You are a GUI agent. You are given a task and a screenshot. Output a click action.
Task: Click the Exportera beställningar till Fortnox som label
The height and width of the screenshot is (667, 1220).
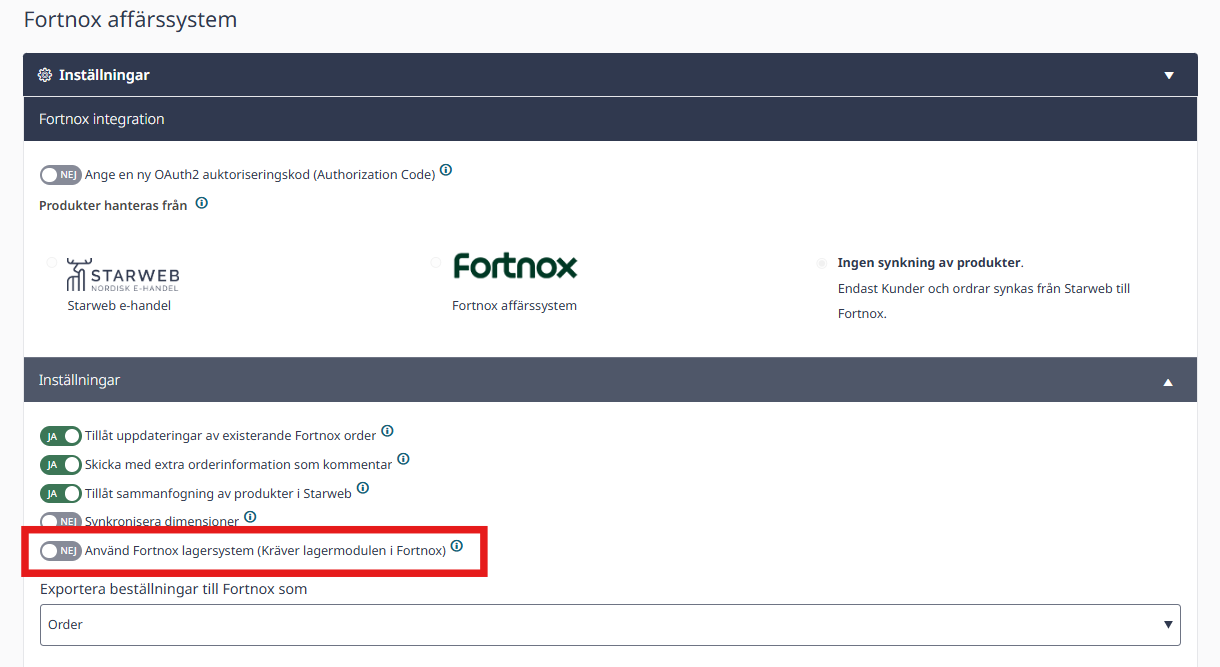click(x=174, y=589)
